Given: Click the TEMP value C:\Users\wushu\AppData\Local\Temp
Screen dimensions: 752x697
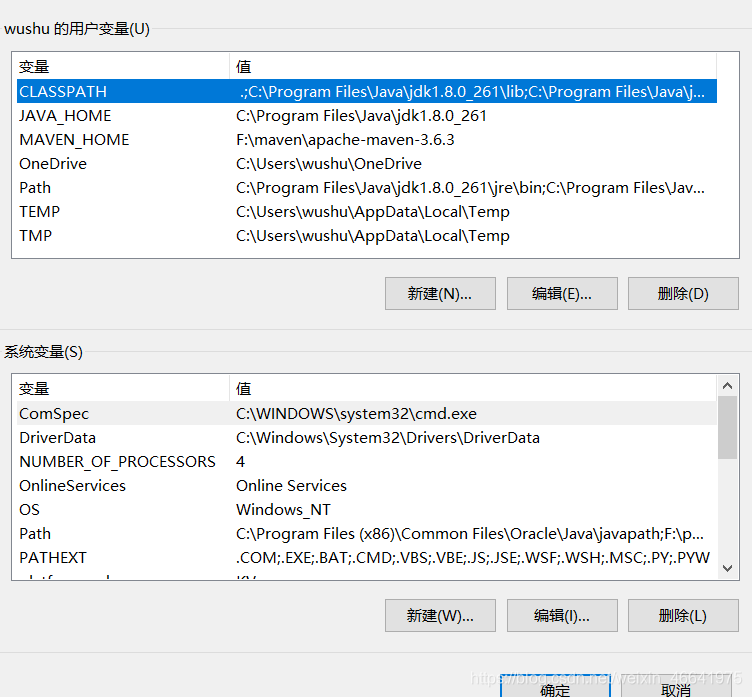Looking at the screenshot, I should [373, 212].
